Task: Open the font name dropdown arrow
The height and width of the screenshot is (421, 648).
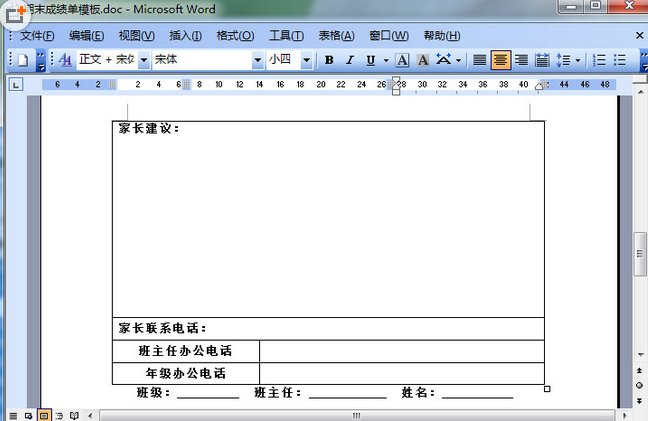Action: click(x=257, y=60)
